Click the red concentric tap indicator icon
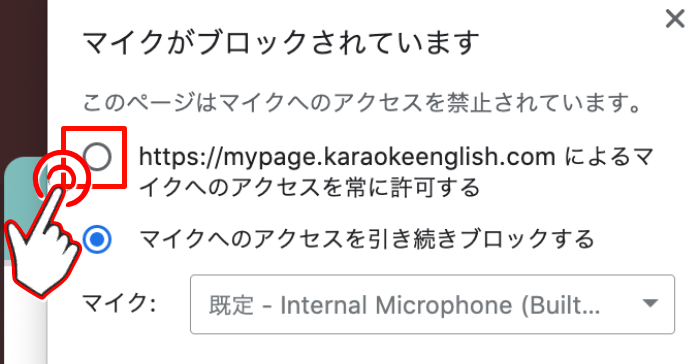 [x=62, y=179]
